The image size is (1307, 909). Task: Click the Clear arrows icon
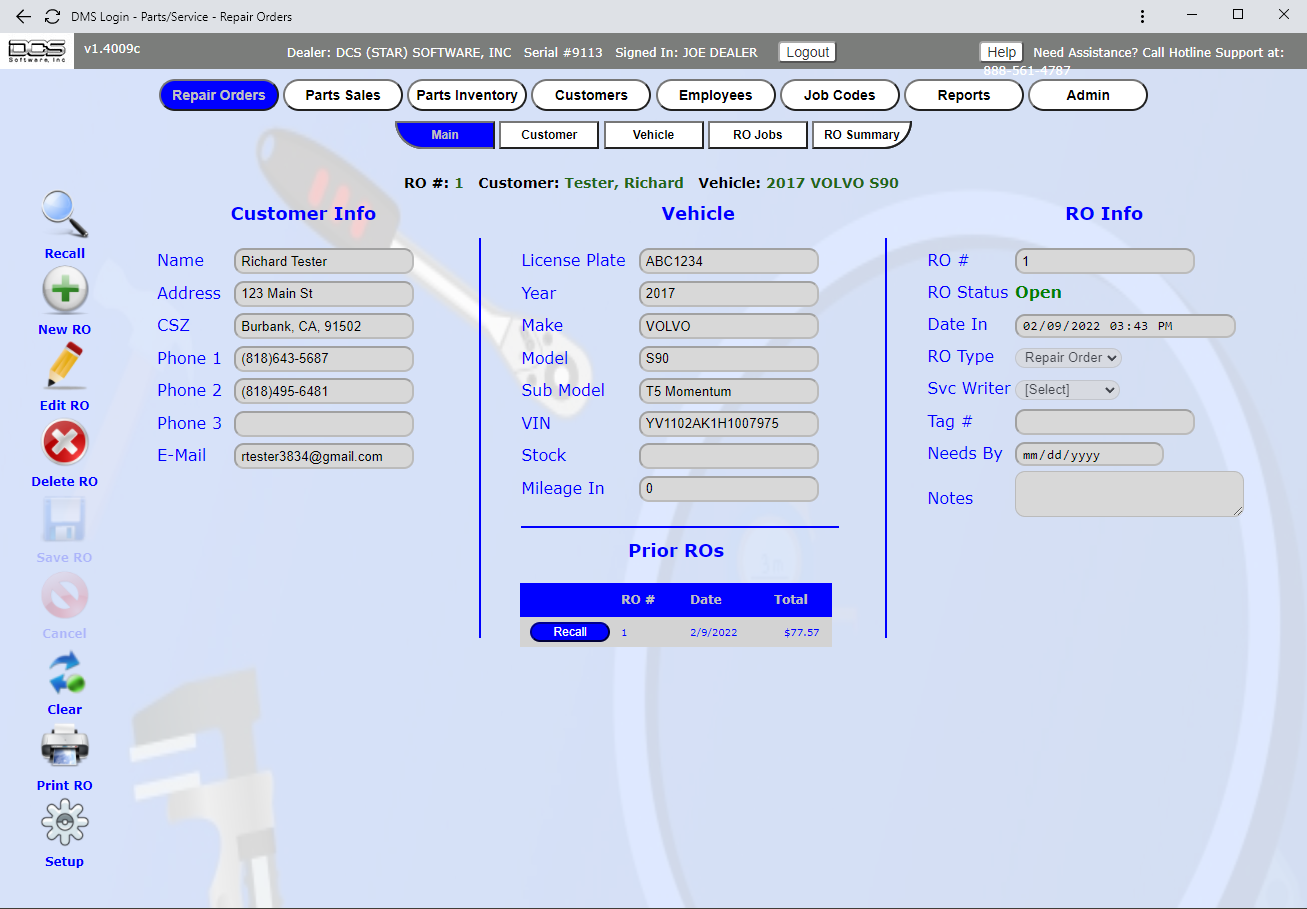[65, 672]
